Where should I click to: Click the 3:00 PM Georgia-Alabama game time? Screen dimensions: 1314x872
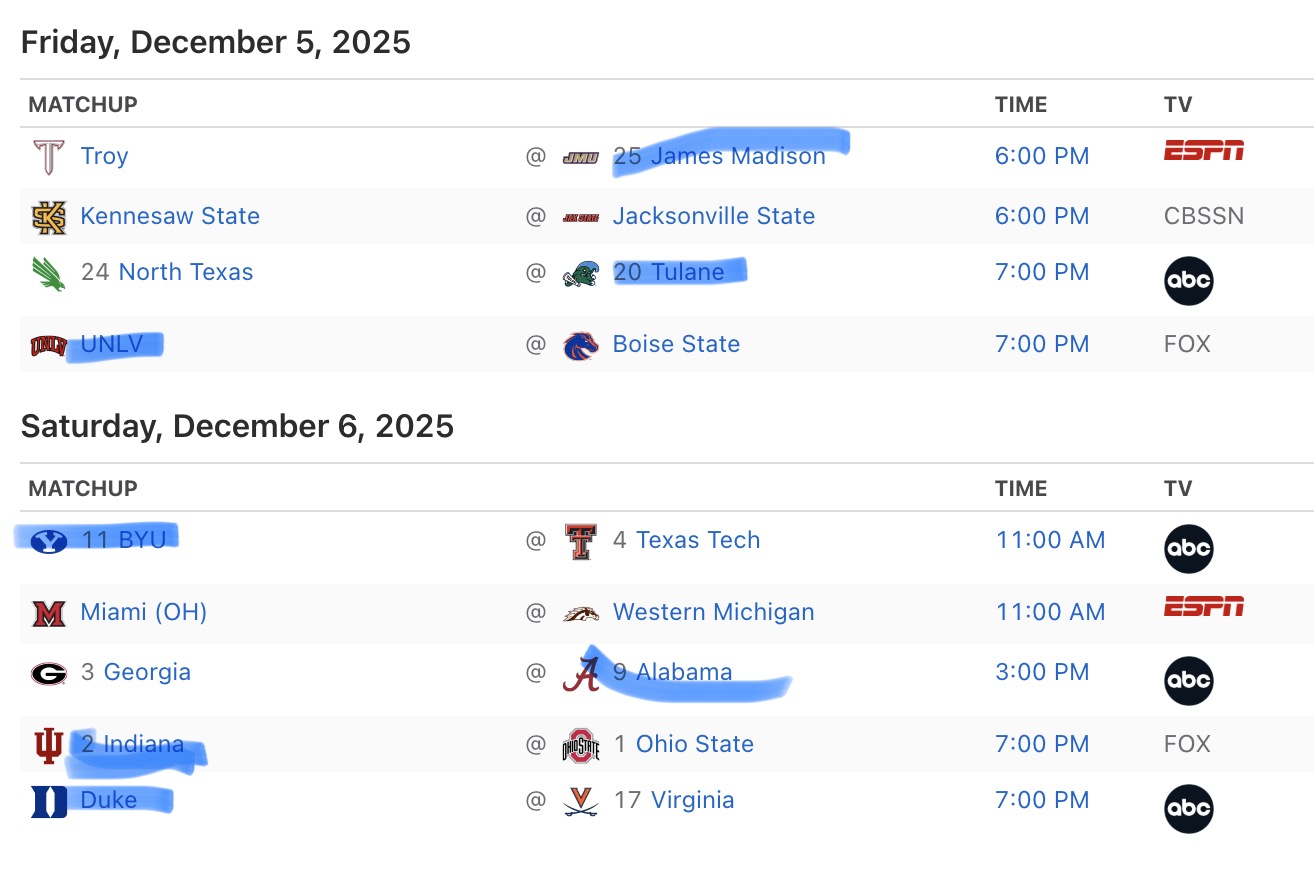1042,672
